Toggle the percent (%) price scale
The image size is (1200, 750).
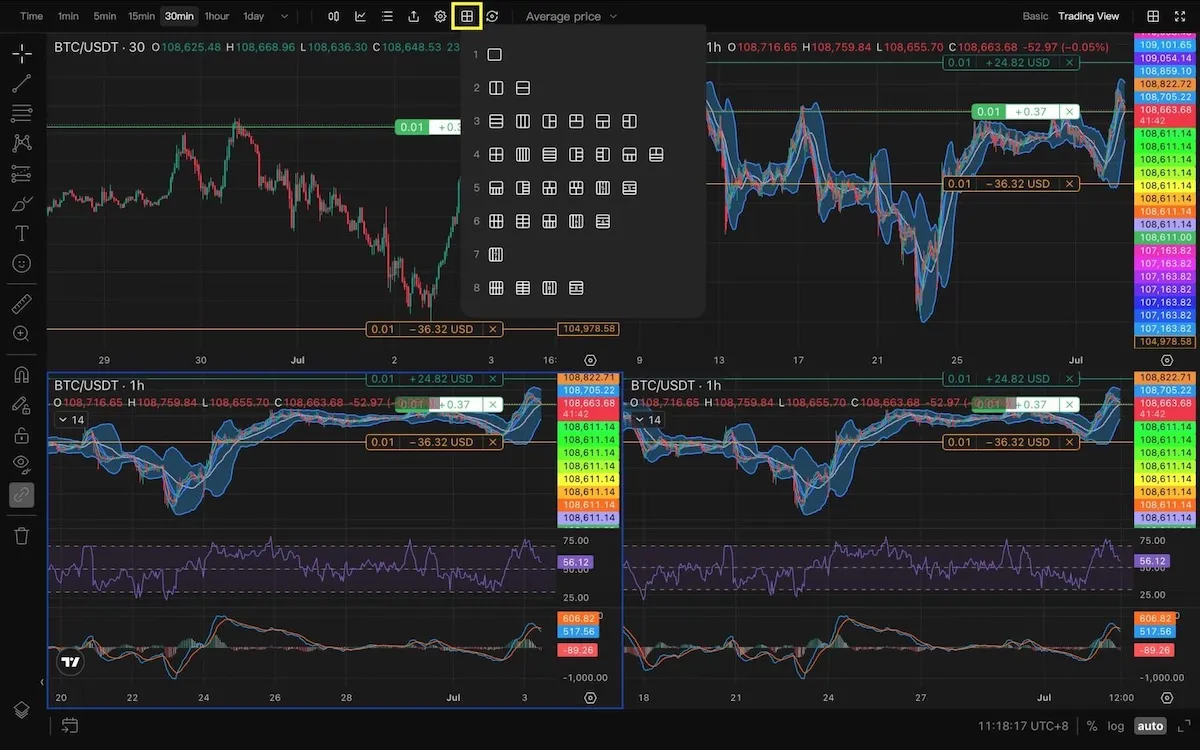(x=1092, y=726)
